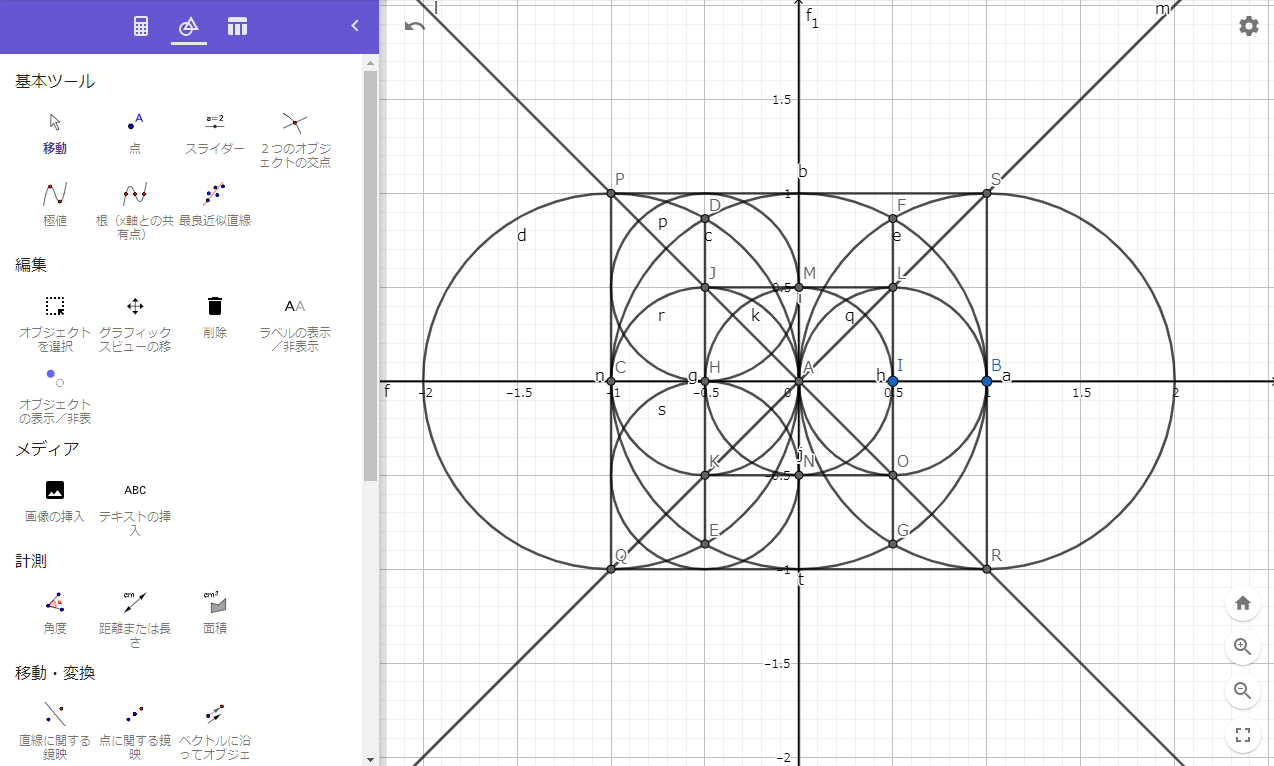Click point K in the drawing
Image resolution: width=1274 pixels, height=766 pixels.
(x=705, y=475)
